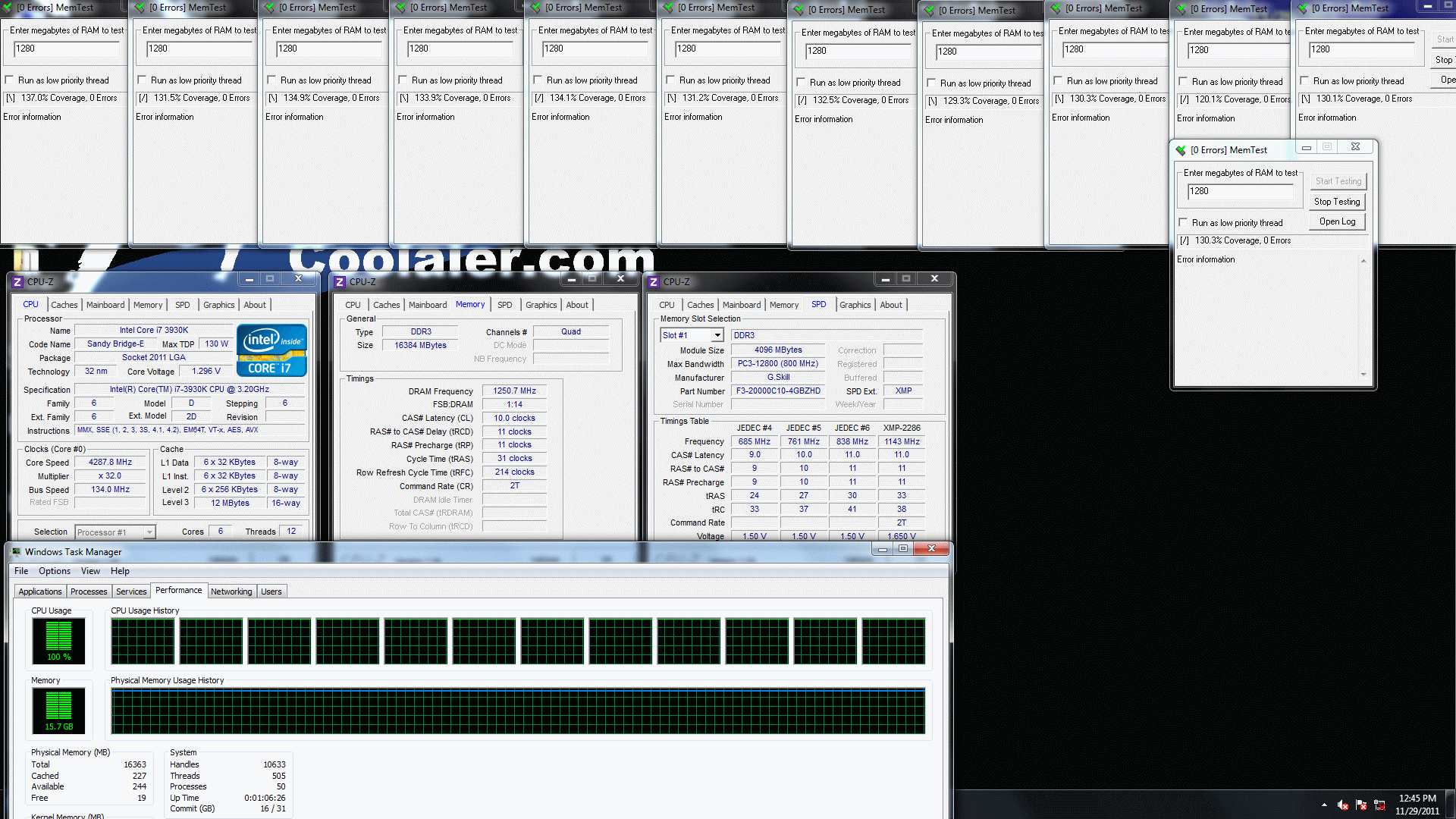Viewport: 1456px width, 819px height.
Task: Open the muted volume tray icon
Action: pyautogui.click(x=1342, y=805)
